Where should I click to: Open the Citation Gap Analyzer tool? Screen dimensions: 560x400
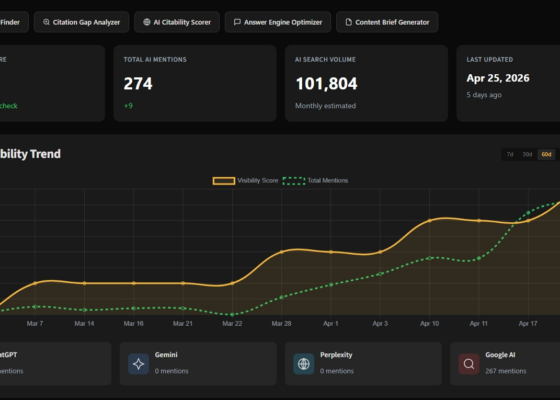pyautogui.click(x=81, y=22)
